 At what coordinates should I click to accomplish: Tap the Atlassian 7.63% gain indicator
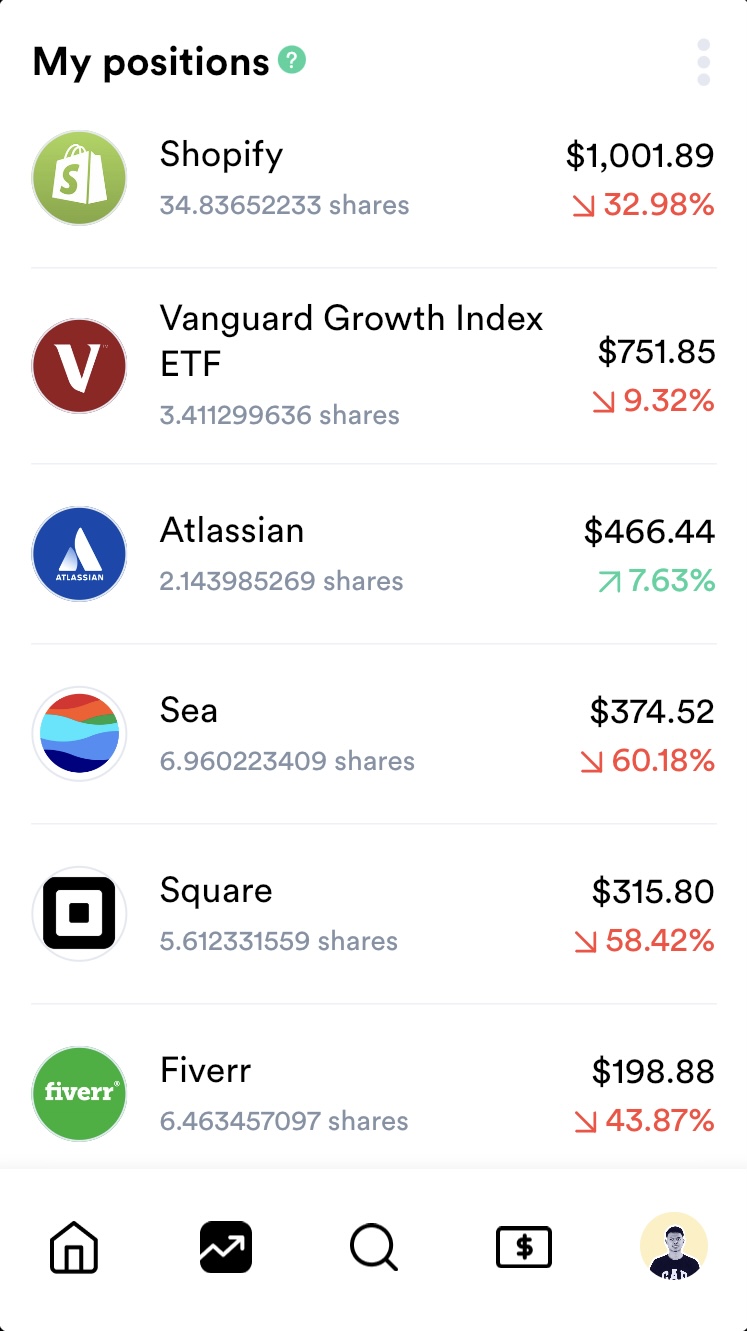click(656, 581)
